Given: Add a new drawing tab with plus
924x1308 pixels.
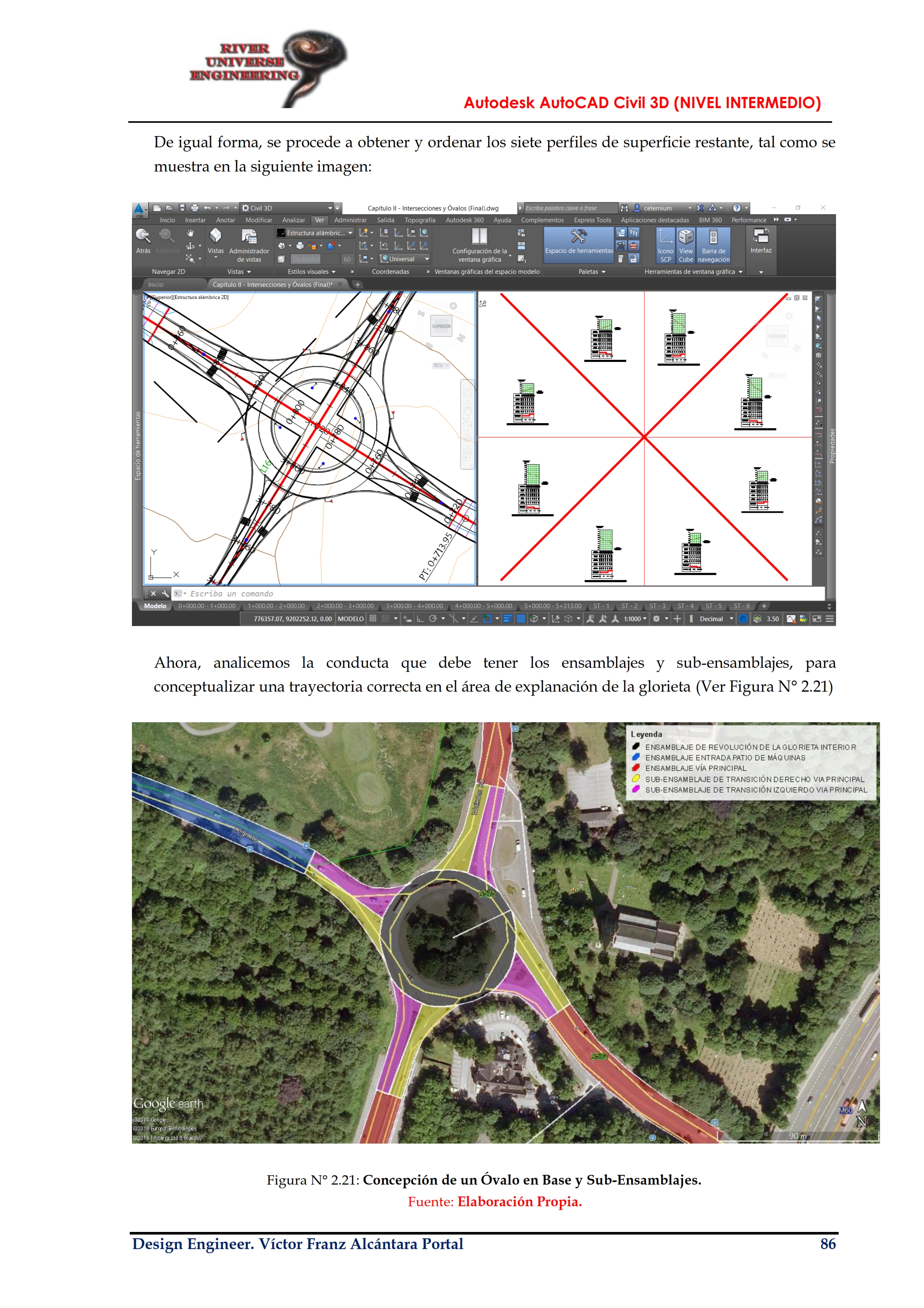Looking at the screenshot, I should [x=357, y=284].
